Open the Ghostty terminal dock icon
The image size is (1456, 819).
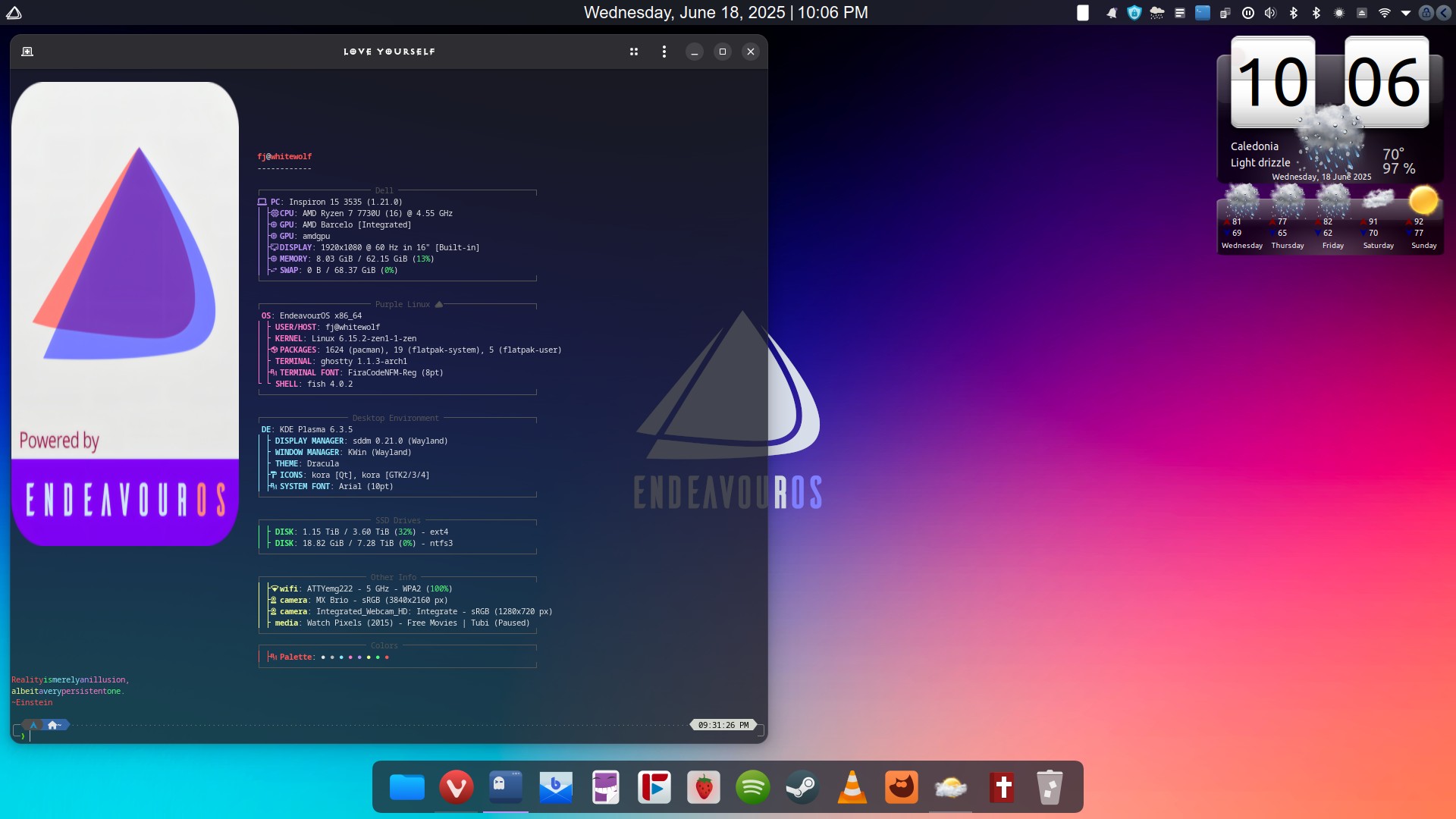(506, 788)
